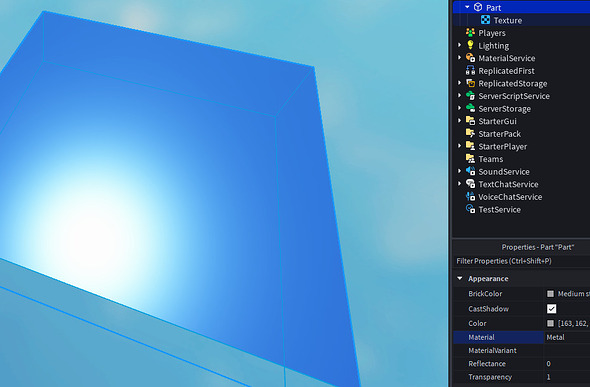
Task: Click the TextChatService icon
Action: pos(470,184)
